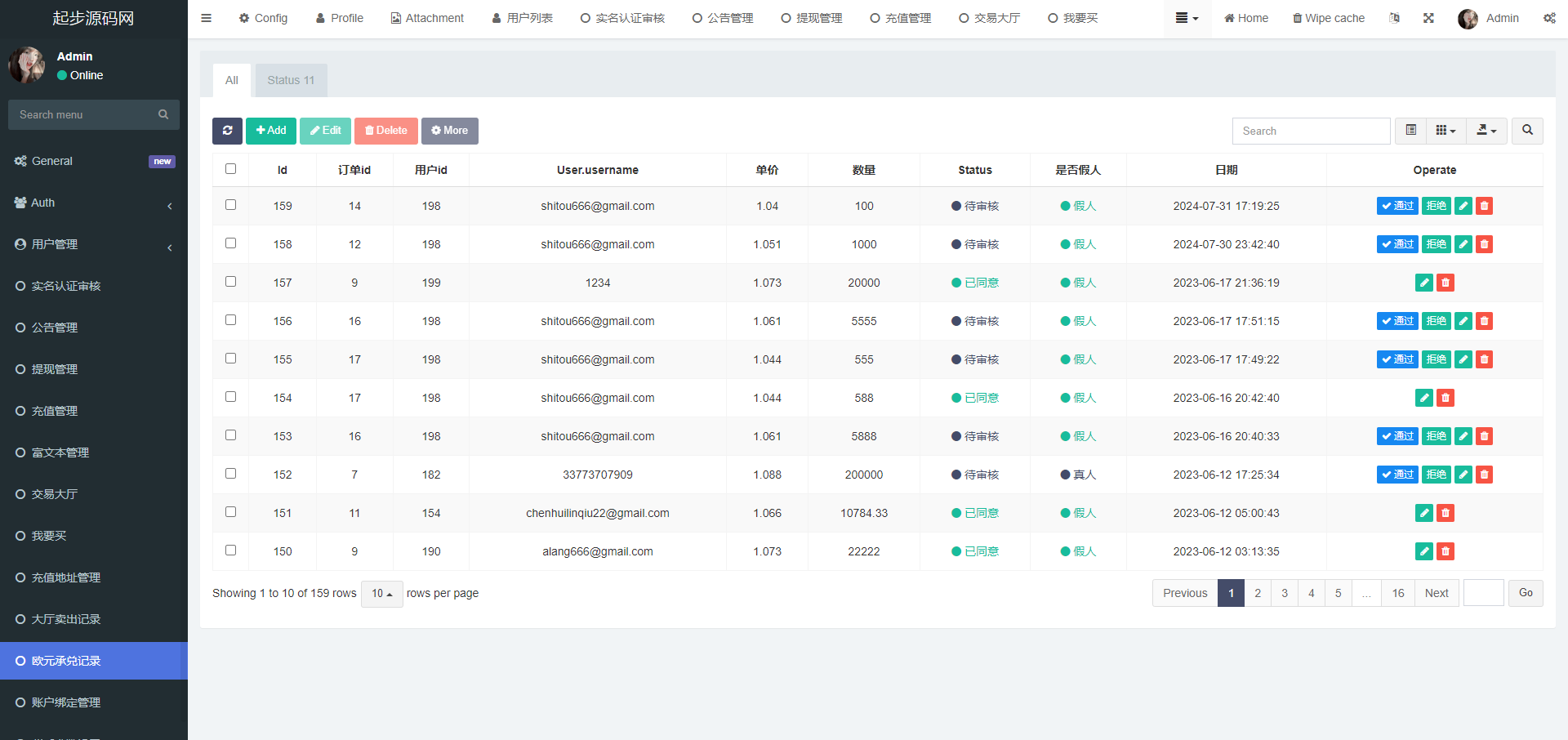This screenshot has width=1568, height=740.
Task: Click the refresh table icon button
Action: pos(227,131)
